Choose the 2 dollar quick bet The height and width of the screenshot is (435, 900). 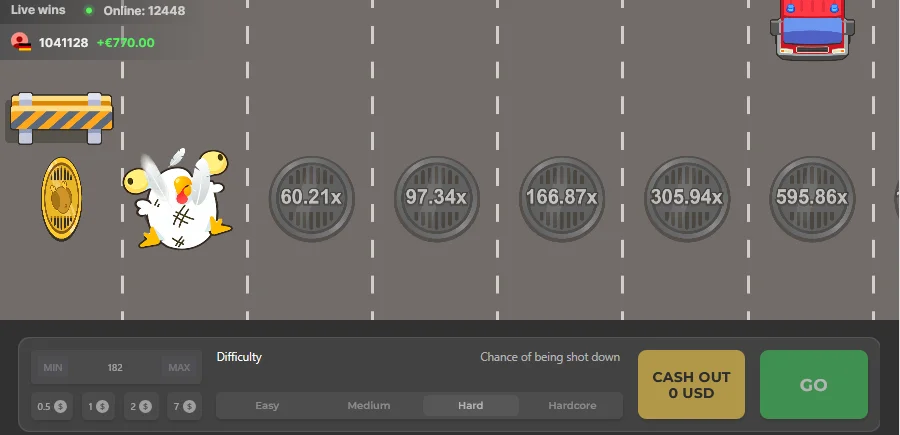click(141, 406)
